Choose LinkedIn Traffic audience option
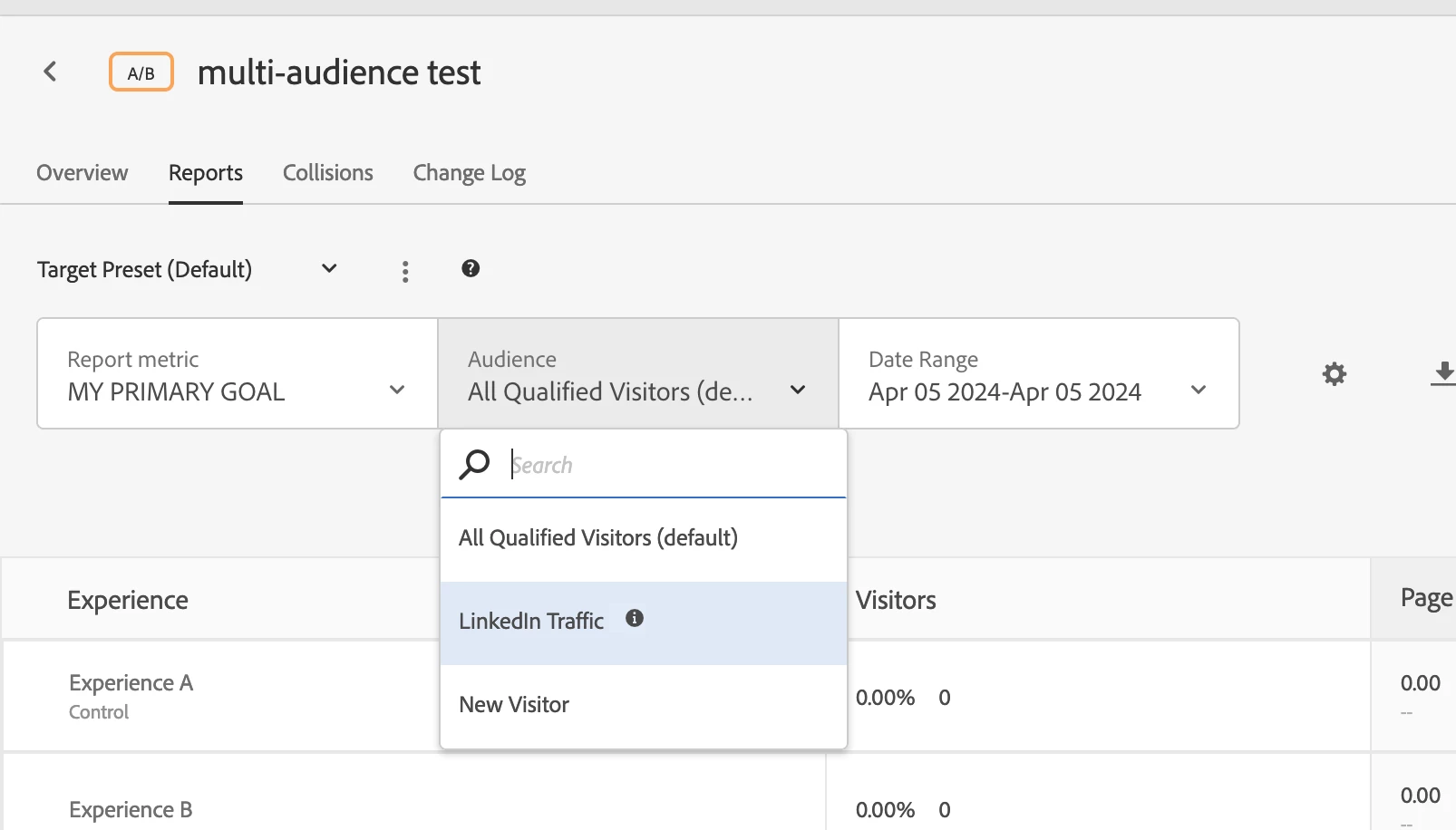This screenshot has height=830, width=1456. click(531, 622)
